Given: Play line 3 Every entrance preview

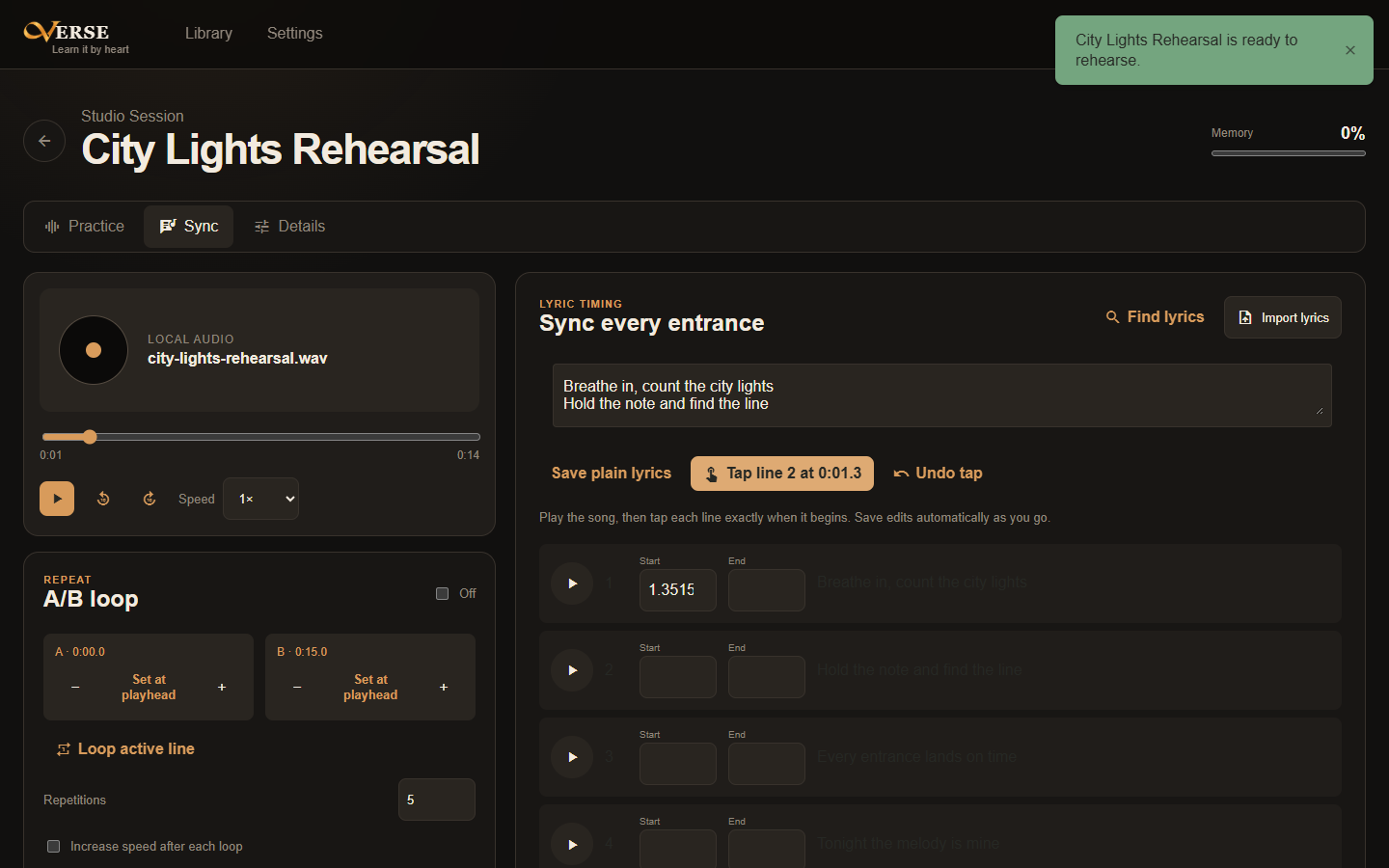Looking at the screenshot, I should 572,757.
